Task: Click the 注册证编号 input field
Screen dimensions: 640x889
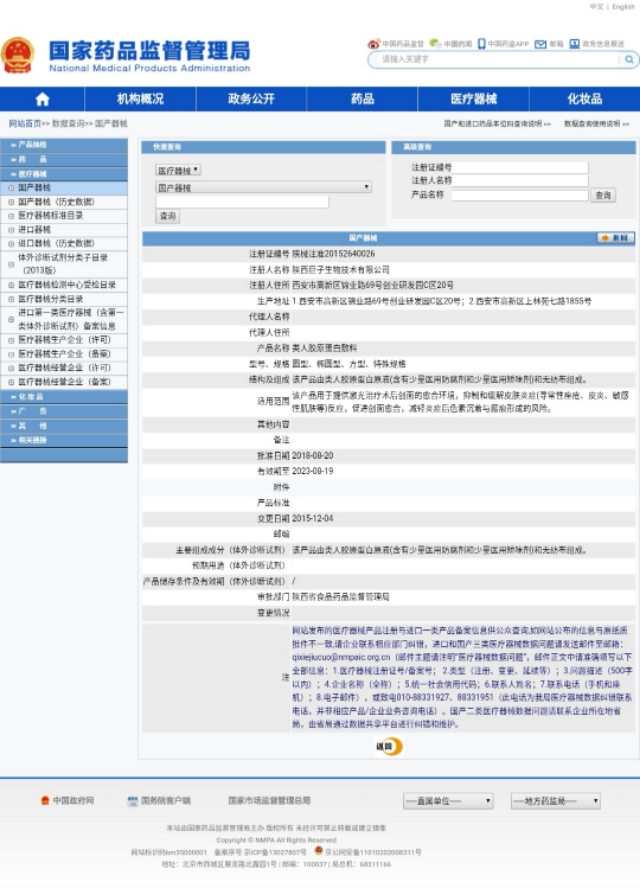Action: (520, 167)
